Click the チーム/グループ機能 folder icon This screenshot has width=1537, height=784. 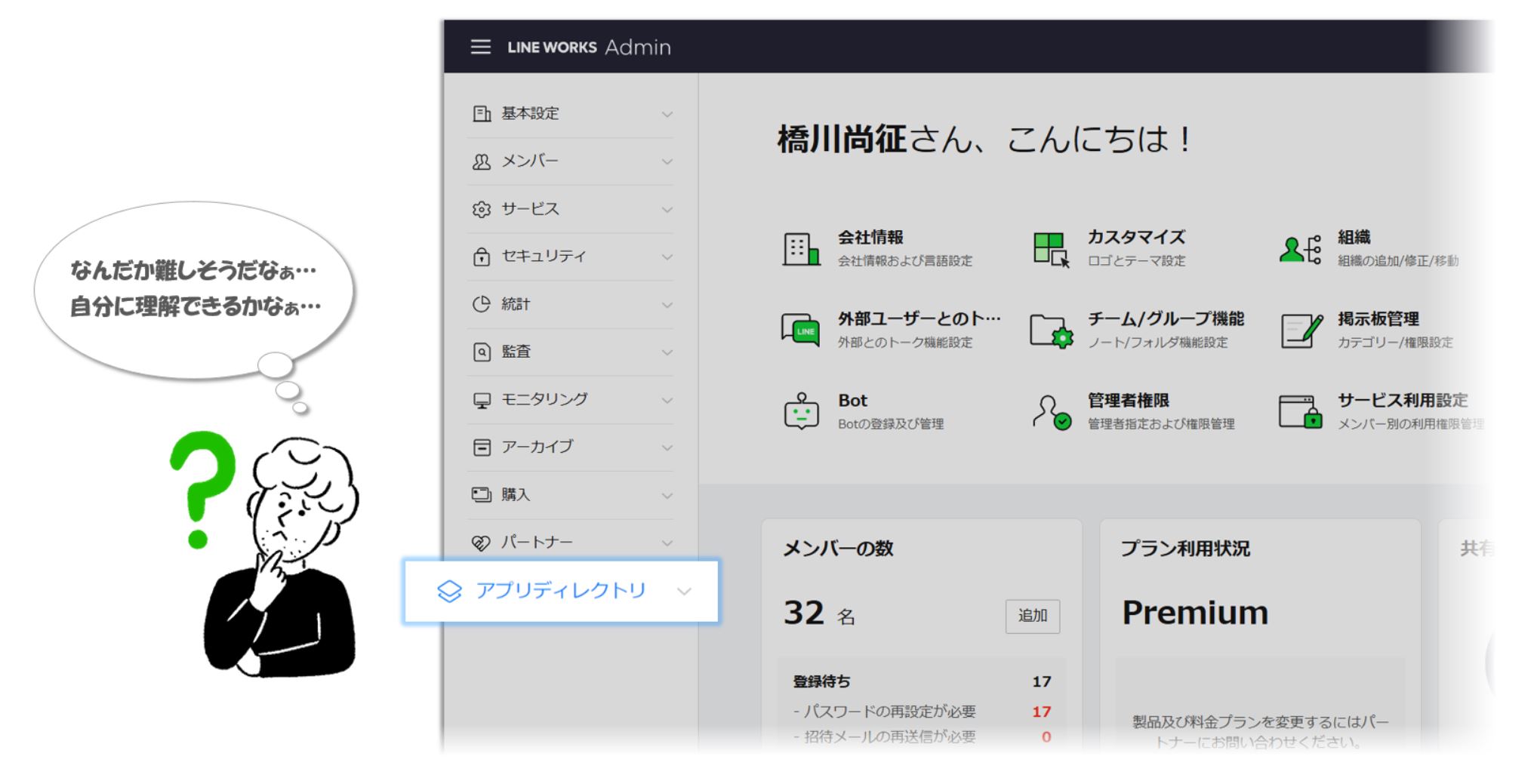1051,331
